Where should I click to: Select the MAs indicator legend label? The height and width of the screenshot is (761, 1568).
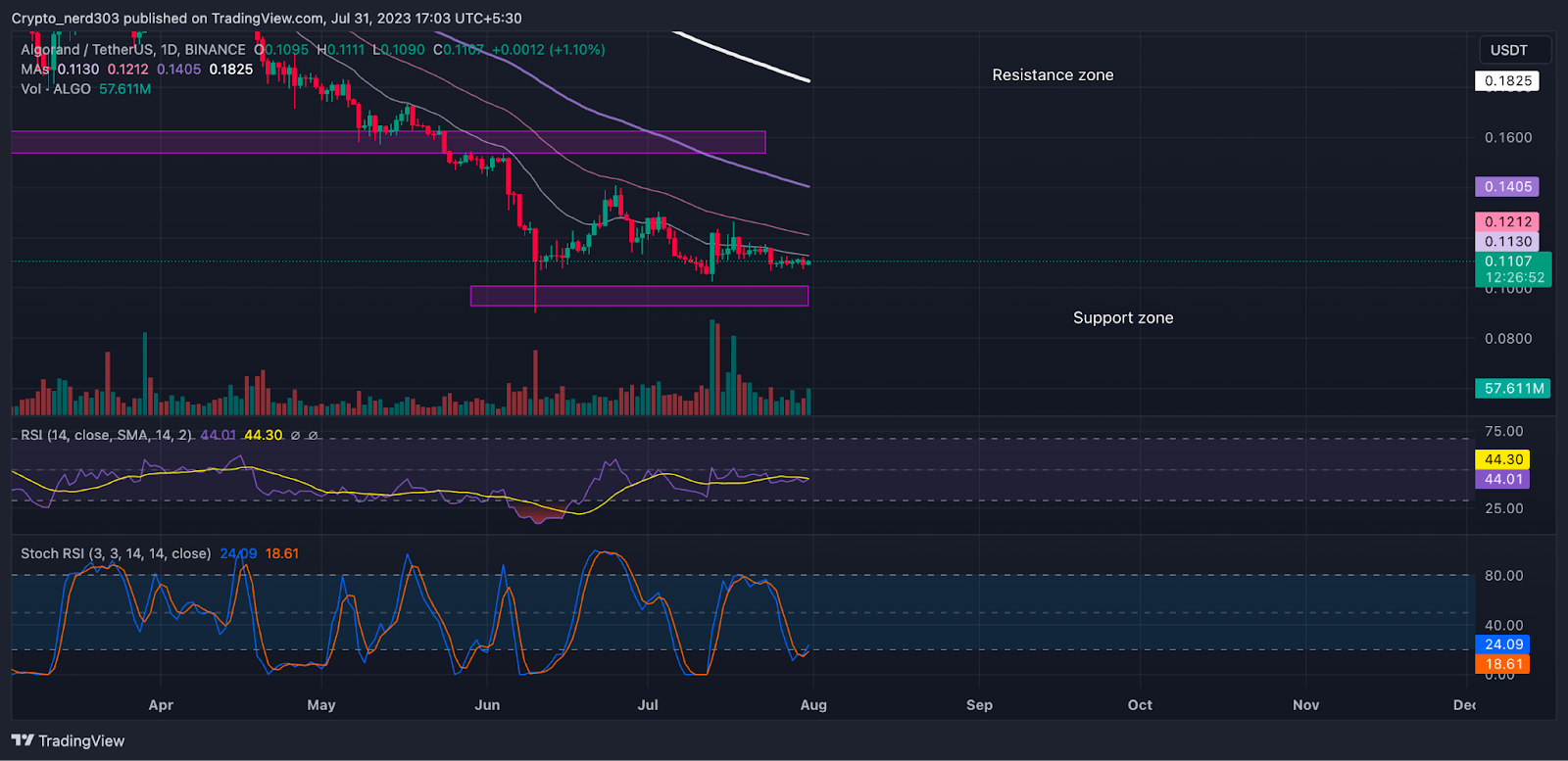click(x=34, y=70)
